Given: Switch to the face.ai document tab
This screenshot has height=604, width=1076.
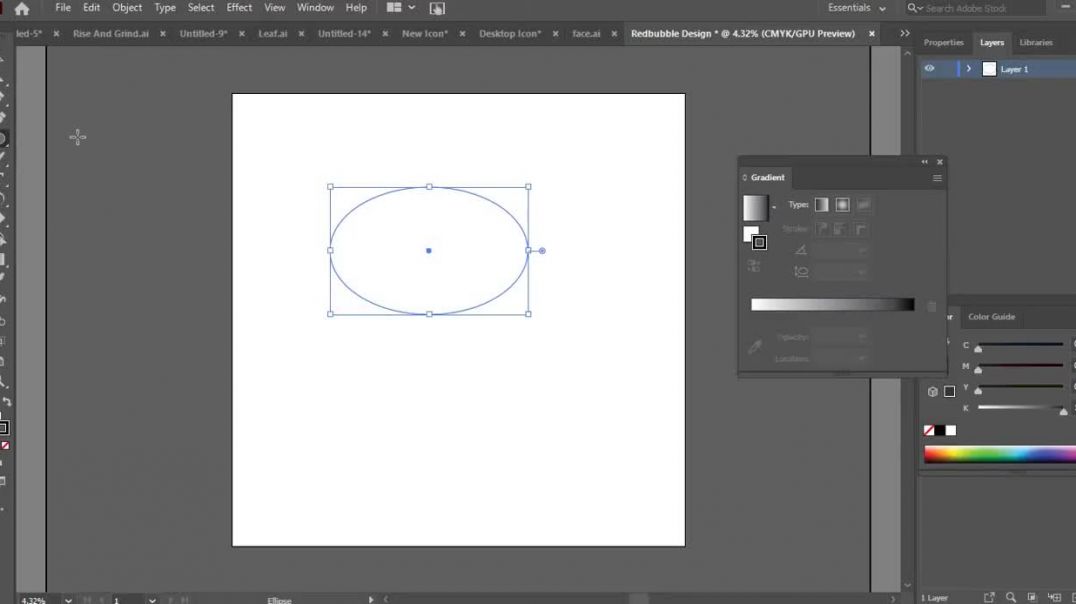Looking at the screenshot, I should coord(586,33).
